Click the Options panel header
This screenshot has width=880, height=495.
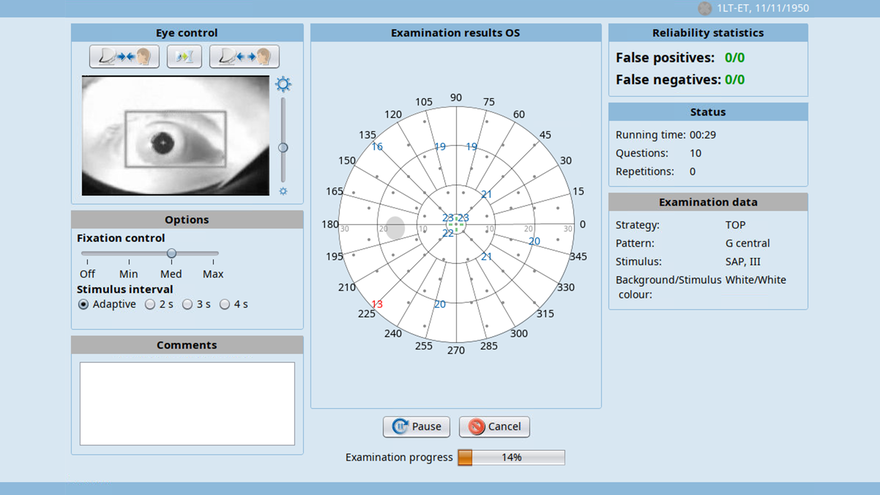pos(187,219)
